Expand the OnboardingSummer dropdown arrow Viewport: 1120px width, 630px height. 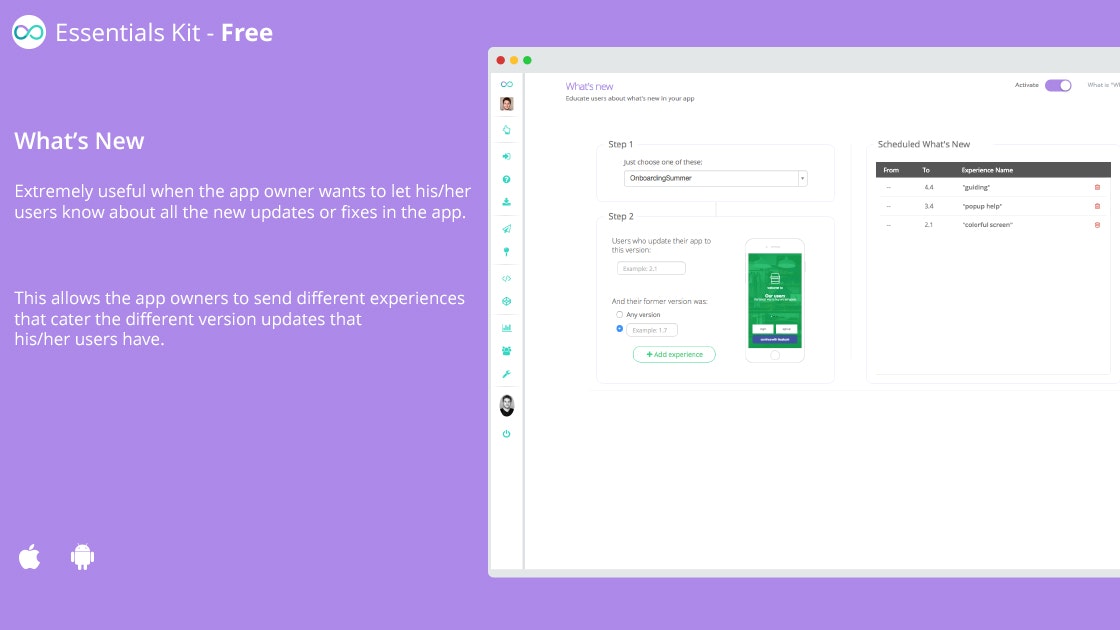click(x=802, y=178)
